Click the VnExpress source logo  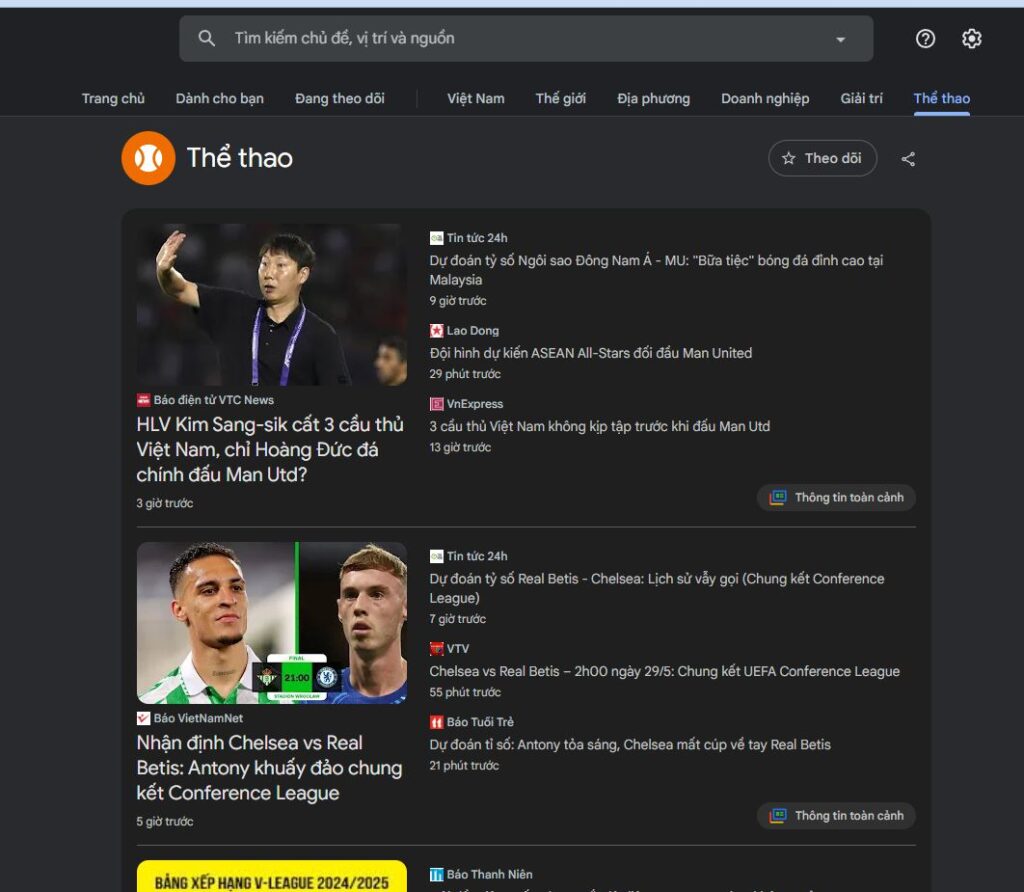[436, 404]
